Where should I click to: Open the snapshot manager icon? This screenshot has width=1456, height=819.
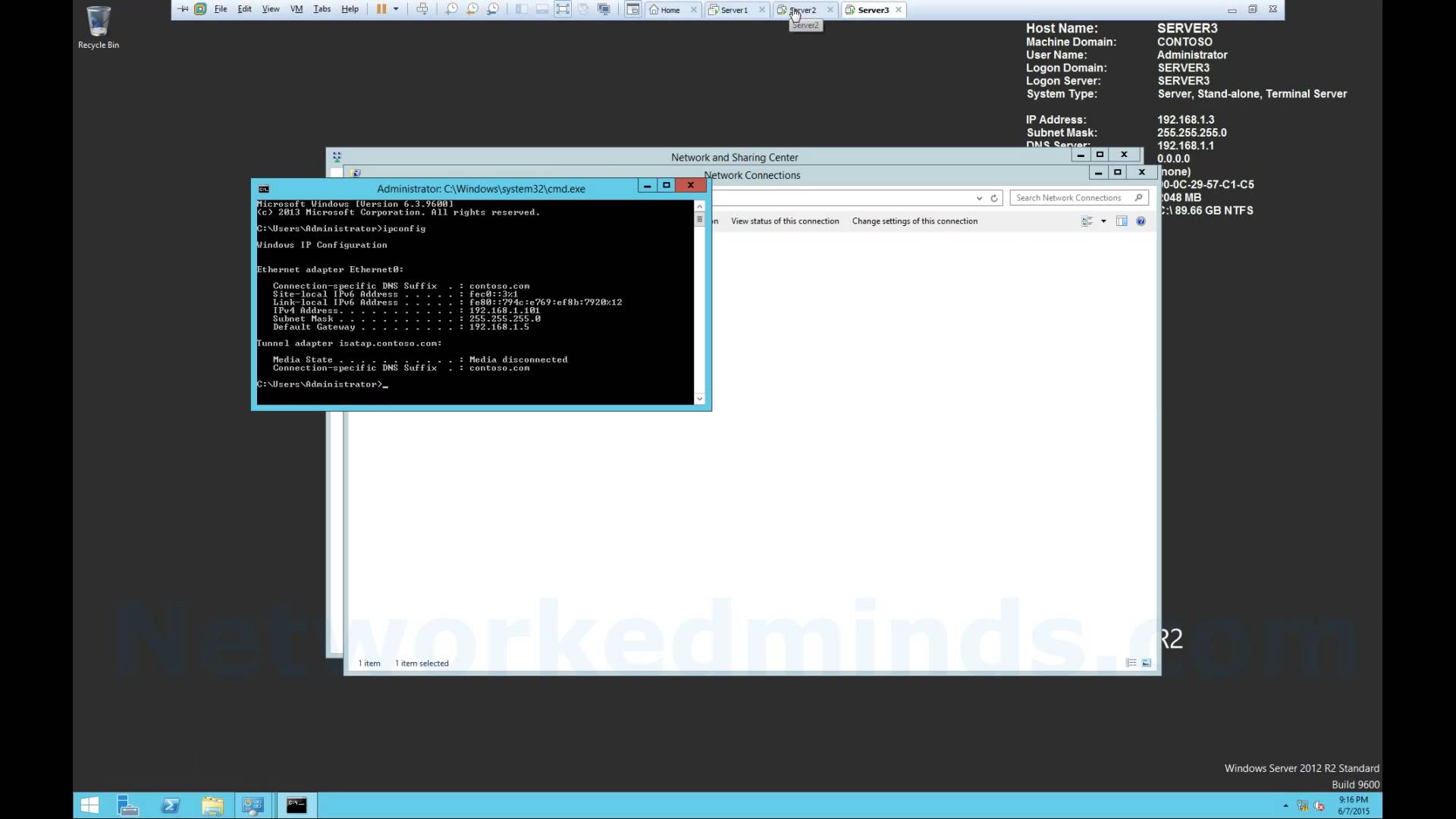(493, 9)
